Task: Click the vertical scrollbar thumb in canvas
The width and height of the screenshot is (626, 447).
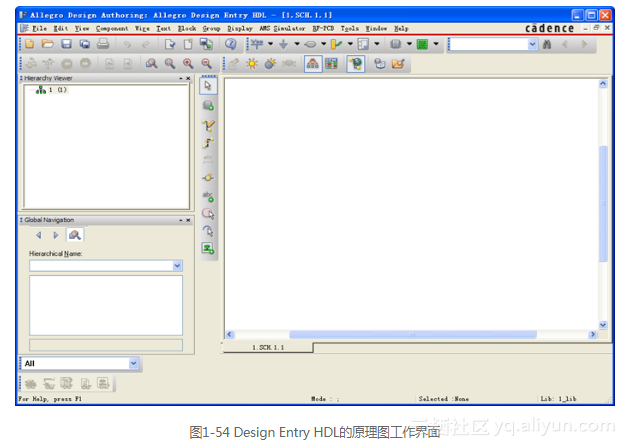Action: (603, 204)
